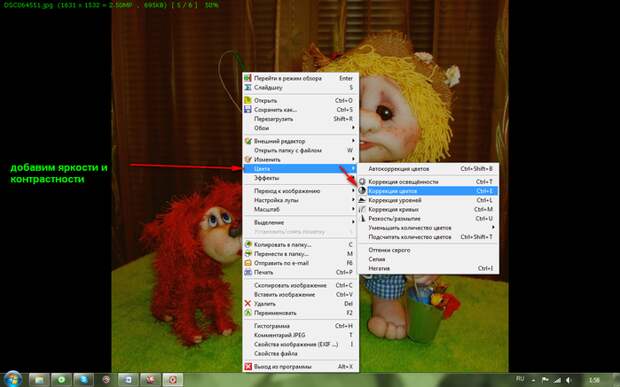The height and width of the screenshot is (387, 620).
Task: Apply the Сепия color effect
Action: point(428,259)
